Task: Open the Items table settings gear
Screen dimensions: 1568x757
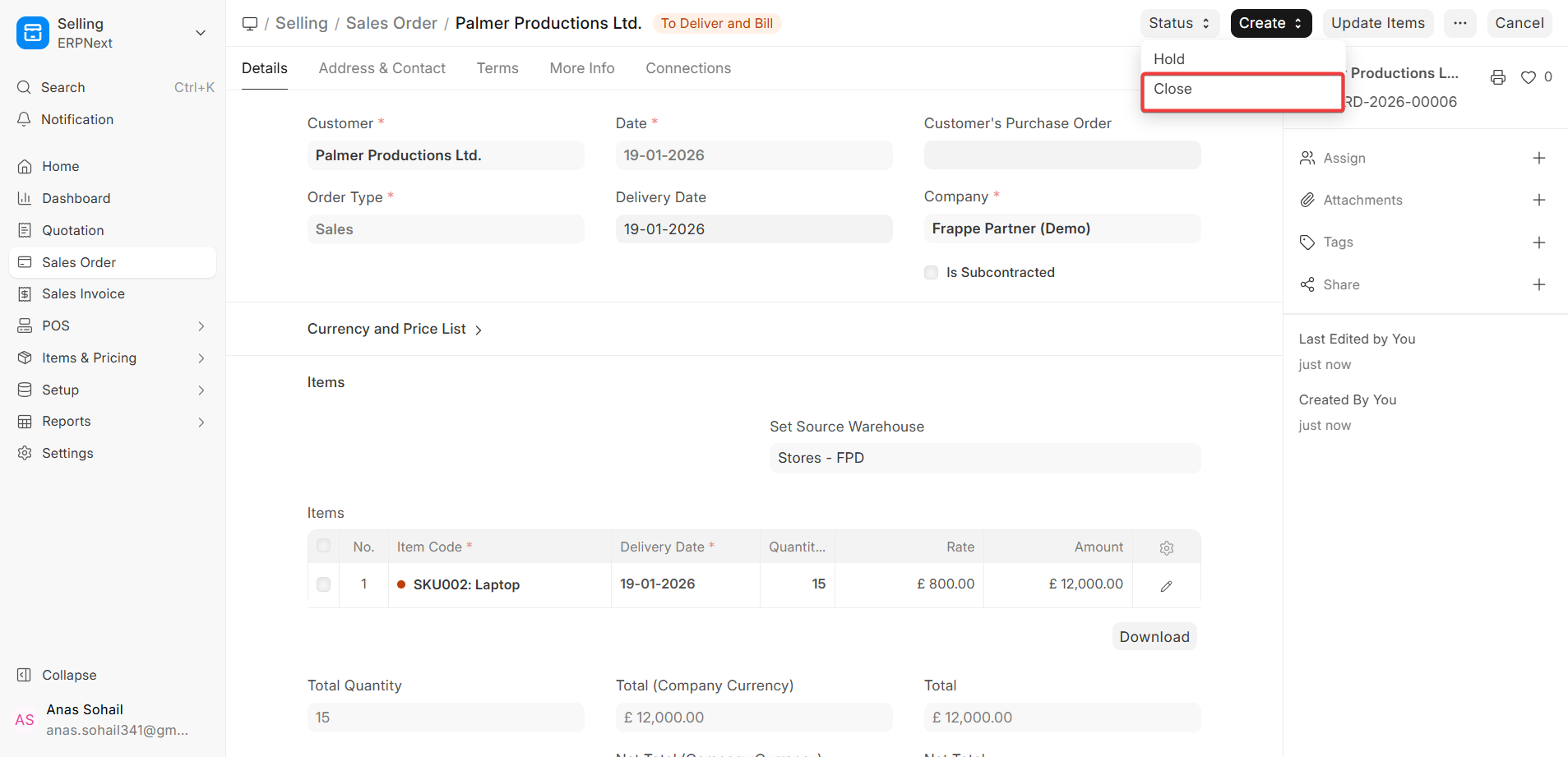Action: pos(1166,547)
